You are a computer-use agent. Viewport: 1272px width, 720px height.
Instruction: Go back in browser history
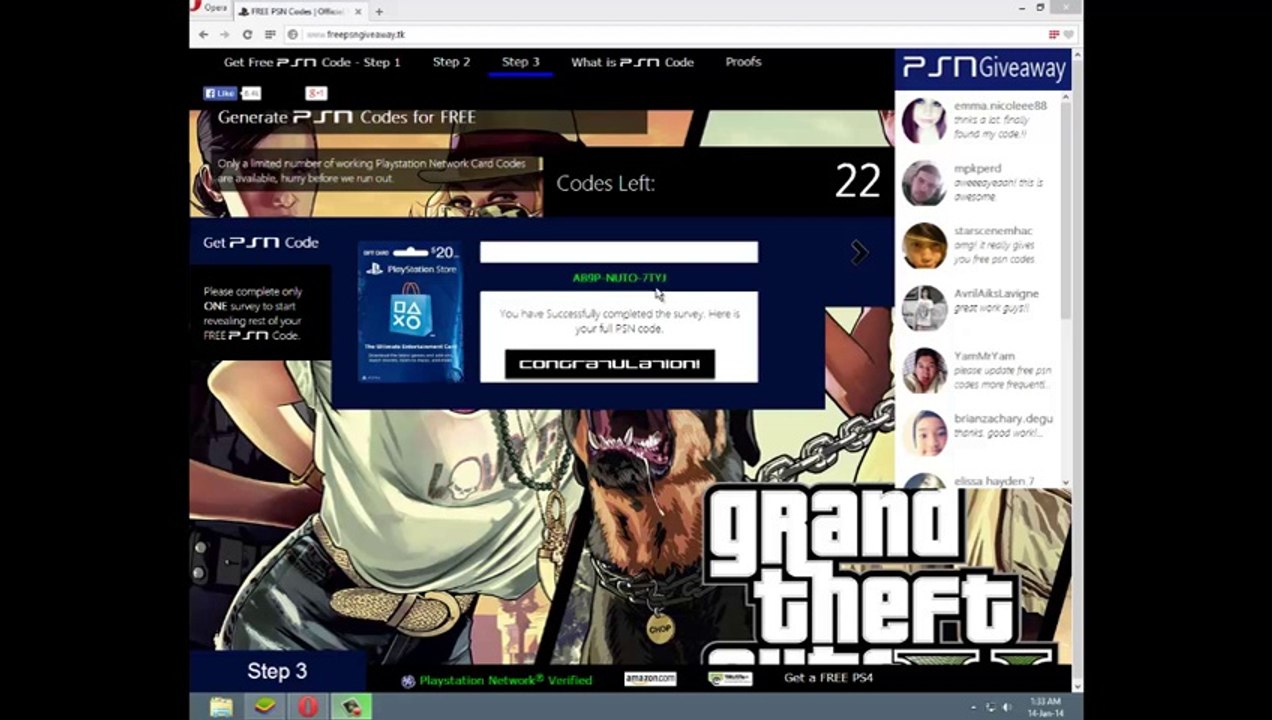click(204, 34)
